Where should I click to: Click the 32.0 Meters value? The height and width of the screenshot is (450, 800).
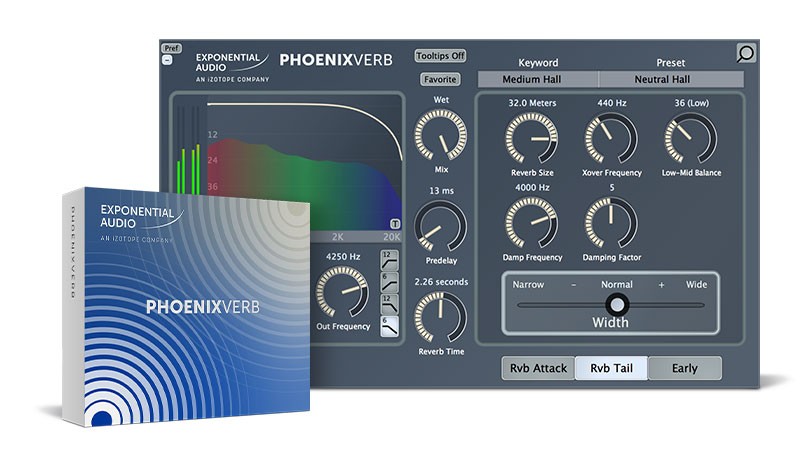coord(532,103)
